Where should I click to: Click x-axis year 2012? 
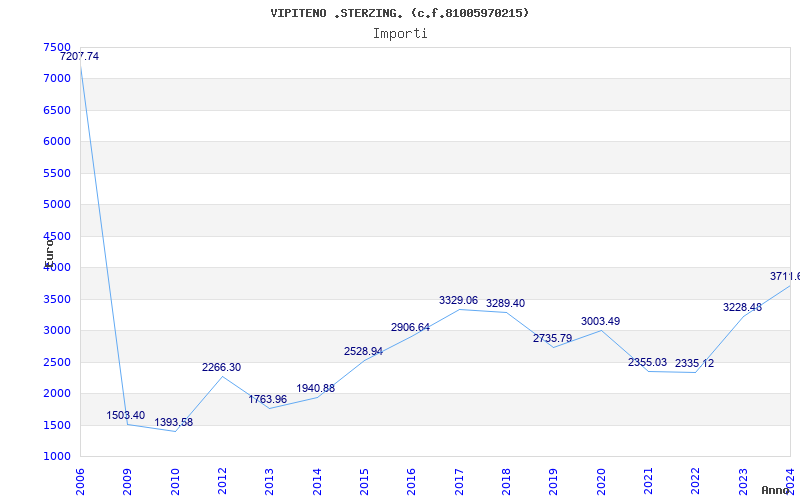222,482
